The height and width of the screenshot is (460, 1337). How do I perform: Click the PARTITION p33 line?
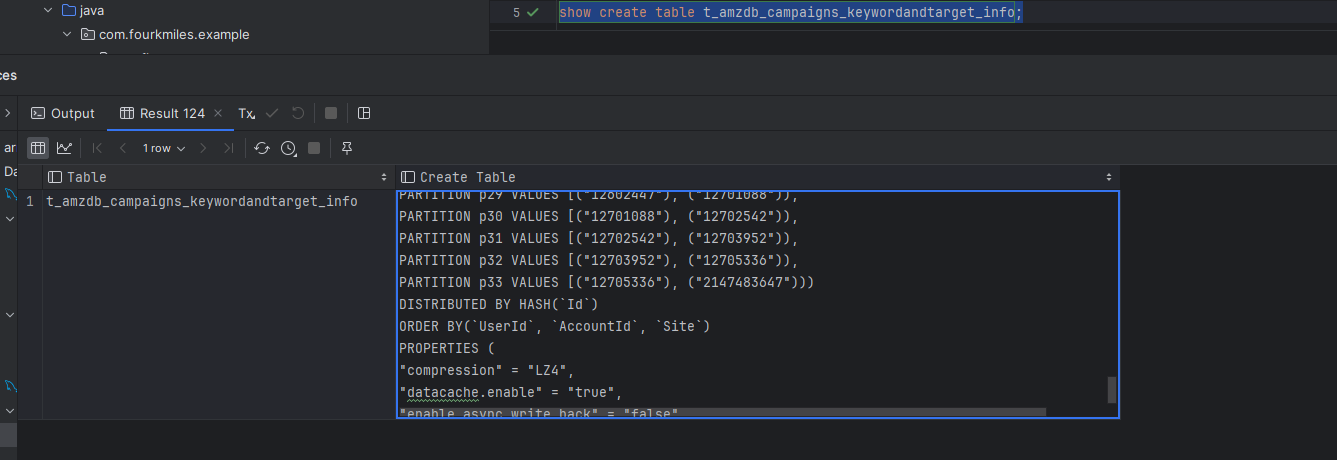pyautogui.click(x=607, y=282)
